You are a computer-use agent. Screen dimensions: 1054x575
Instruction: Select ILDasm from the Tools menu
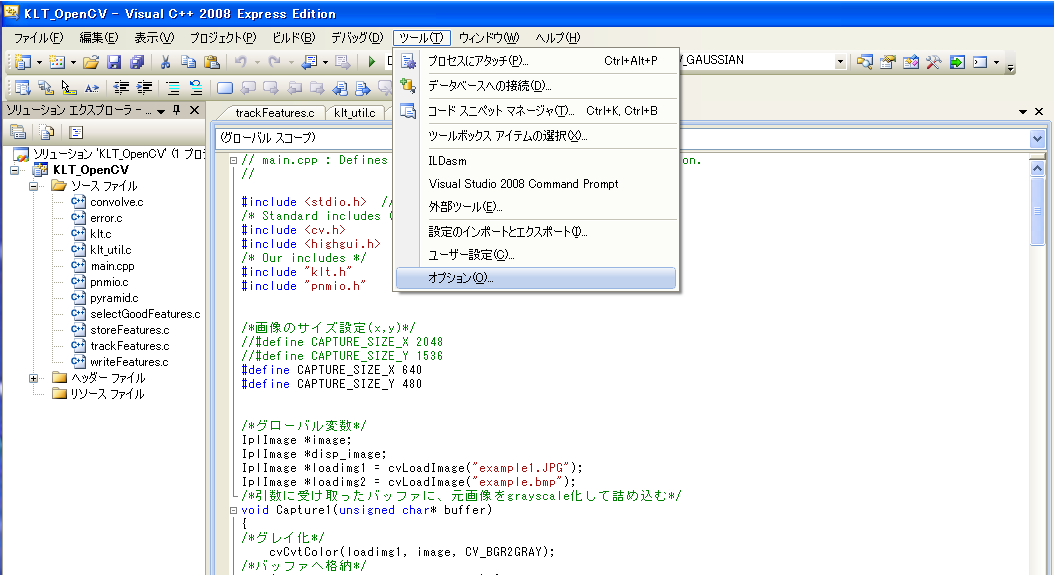tap(536, 161)
